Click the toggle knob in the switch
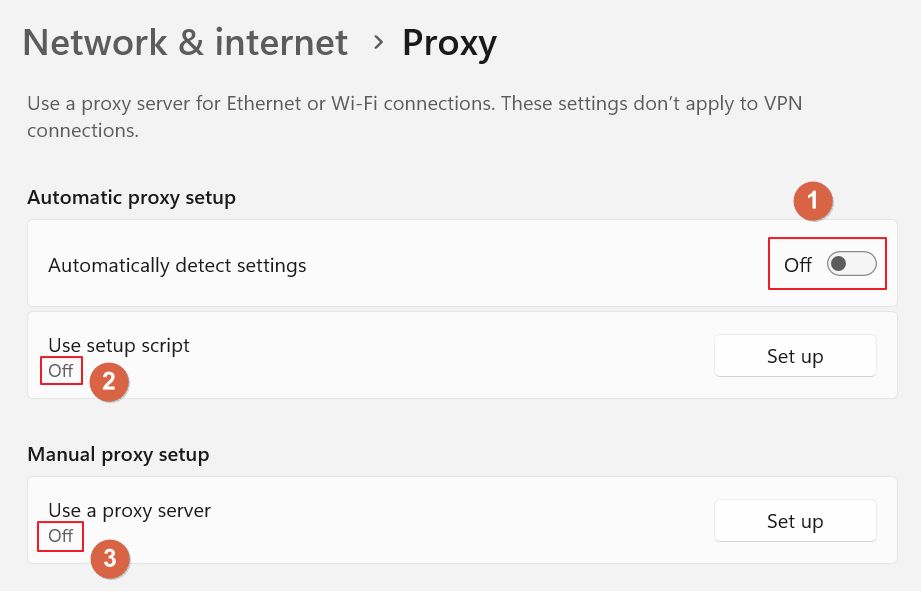This screenshot has height=591, width=921. tap(838, 264)
